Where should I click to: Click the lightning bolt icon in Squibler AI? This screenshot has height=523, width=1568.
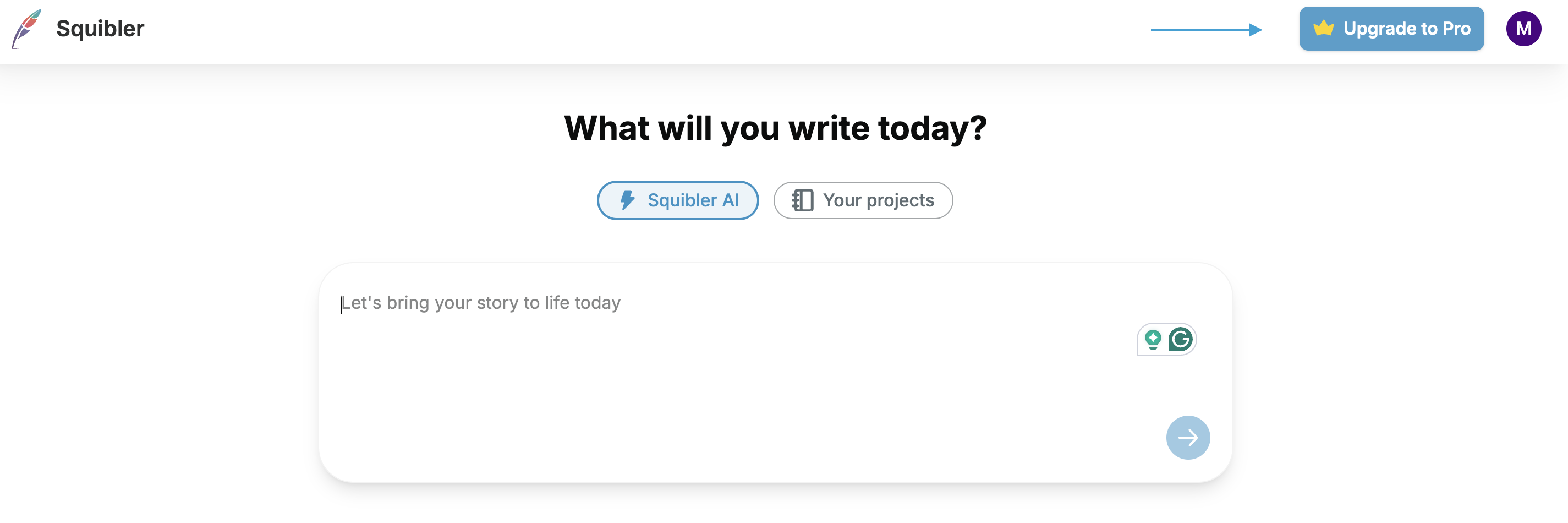click(x=627, y=200)
